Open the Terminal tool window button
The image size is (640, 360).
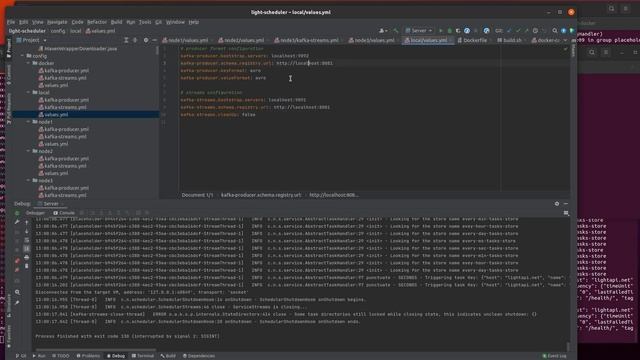(x=143, y=356)
